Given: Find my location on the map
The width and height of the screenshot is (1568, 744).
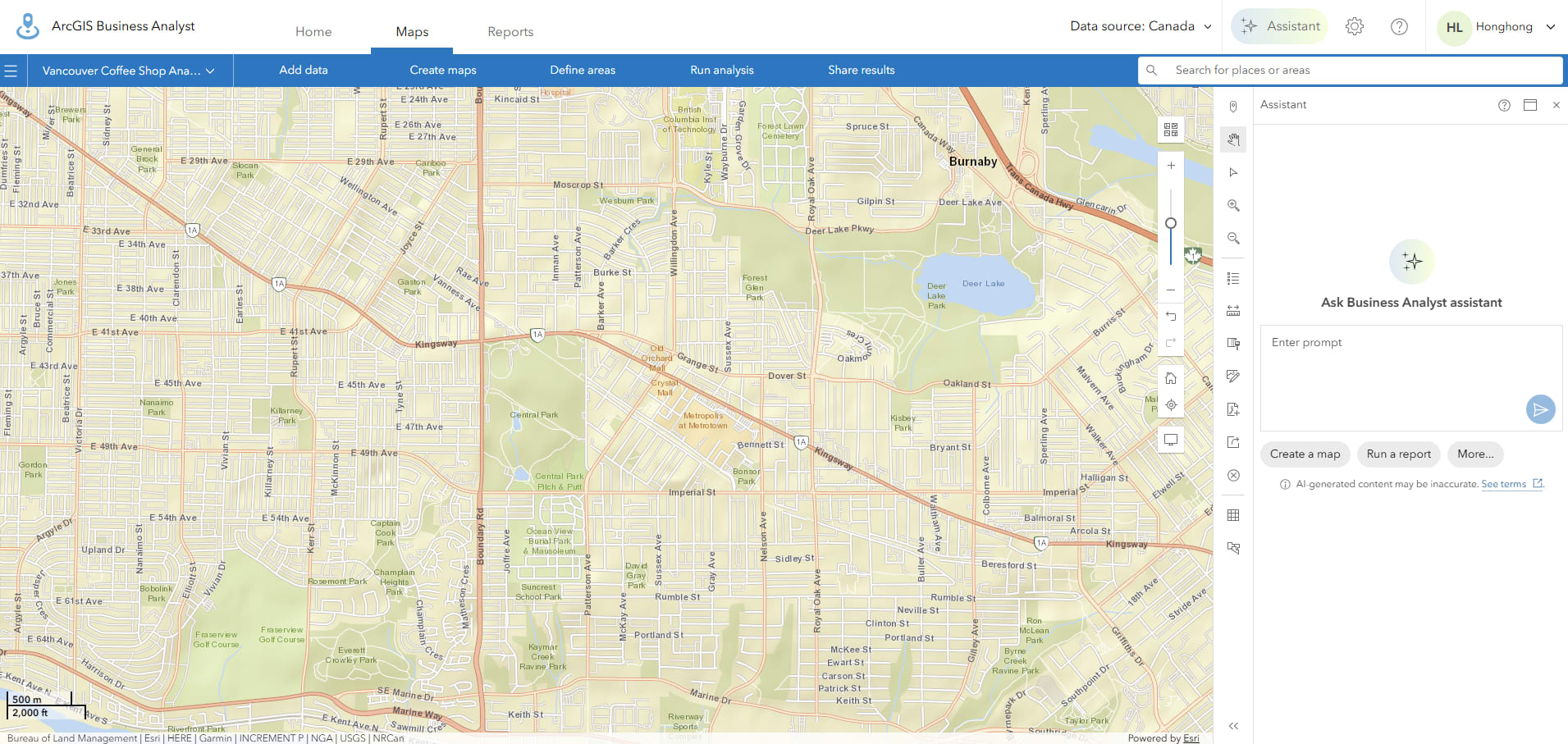Looking at the screenshot, I should [1171, 405].
